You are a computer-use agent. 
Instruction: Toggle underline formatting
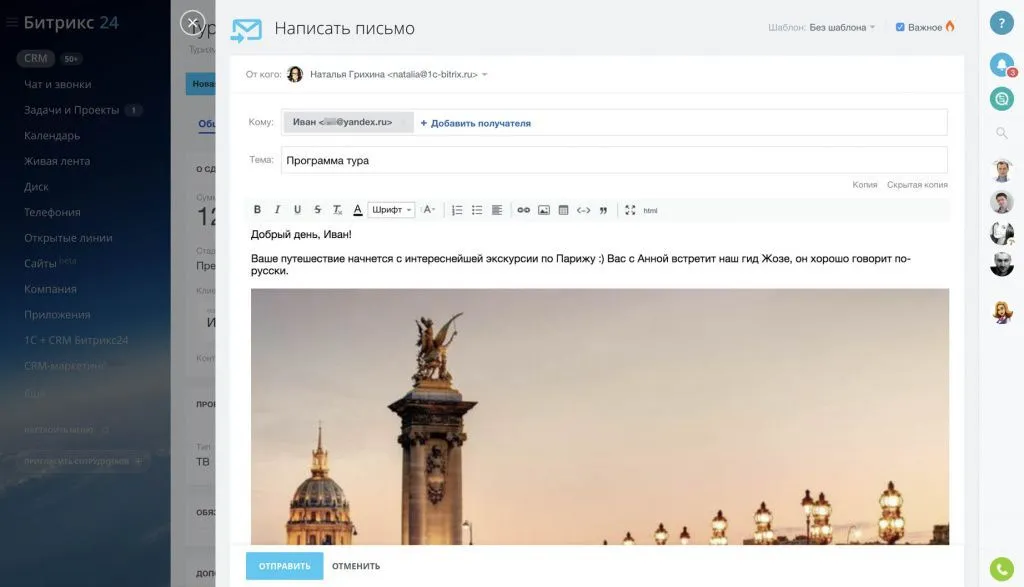tap(297, 209)
